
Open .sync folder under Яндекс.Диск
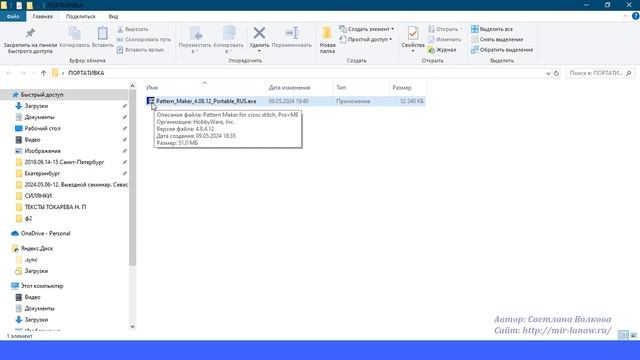tap(31, 260)
